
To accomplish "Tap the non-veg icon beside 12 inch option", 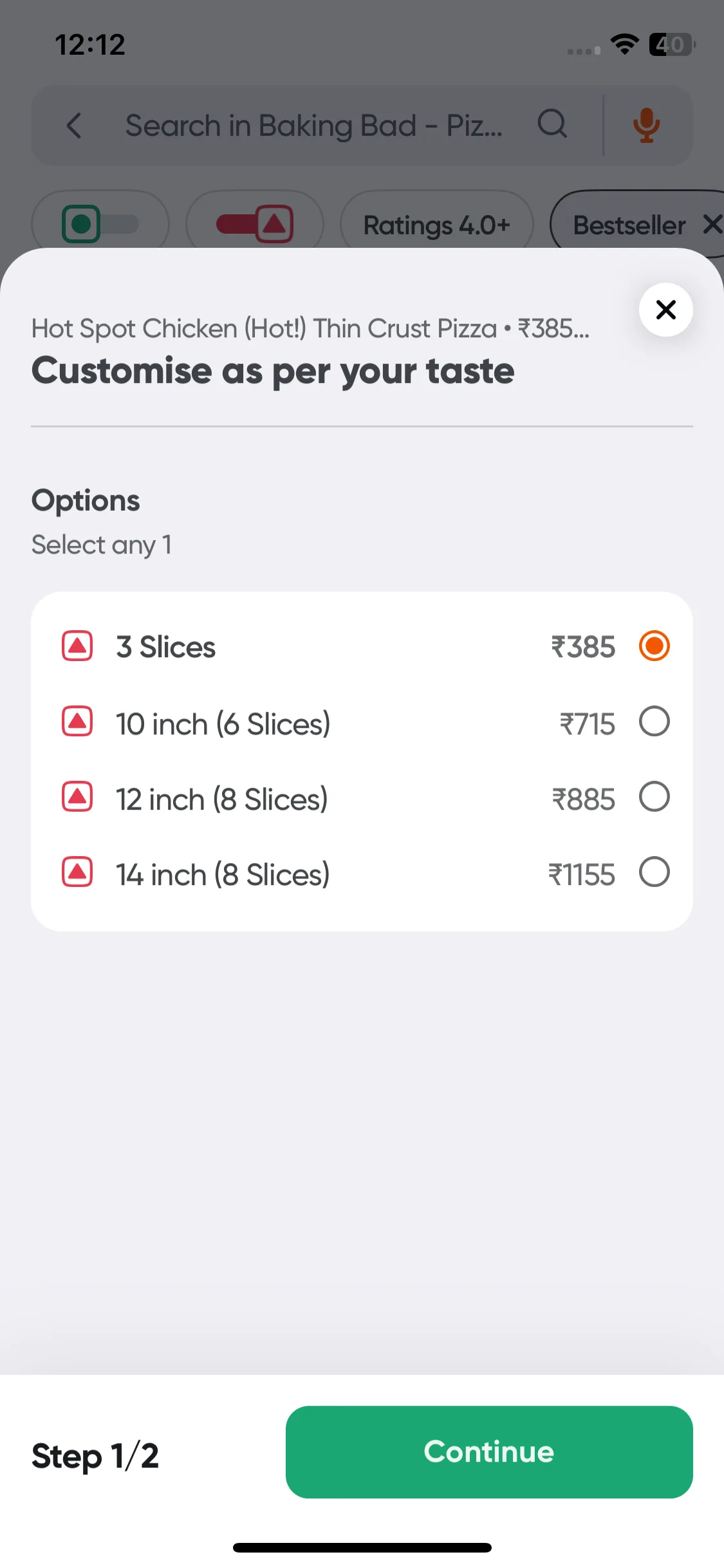I will coord(77,796).
